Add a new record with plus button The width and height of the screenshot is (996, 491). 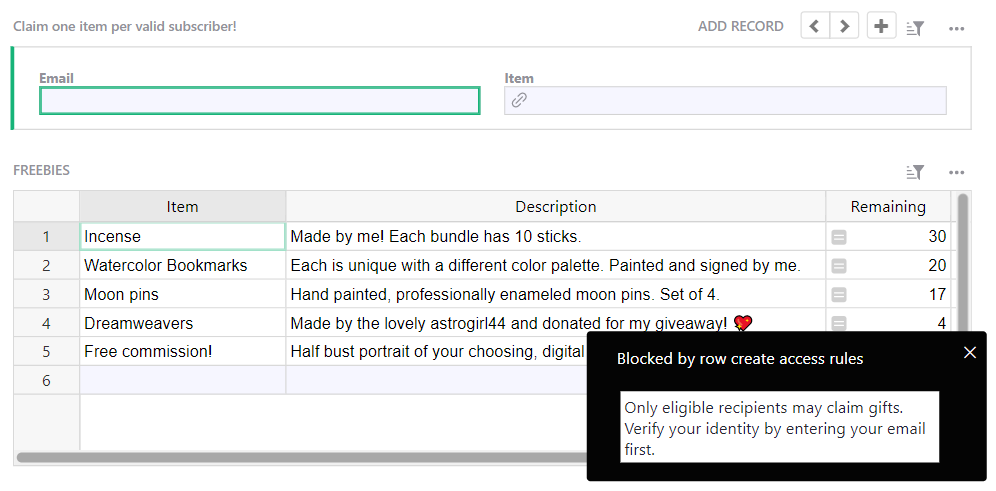tap(881, 26)
